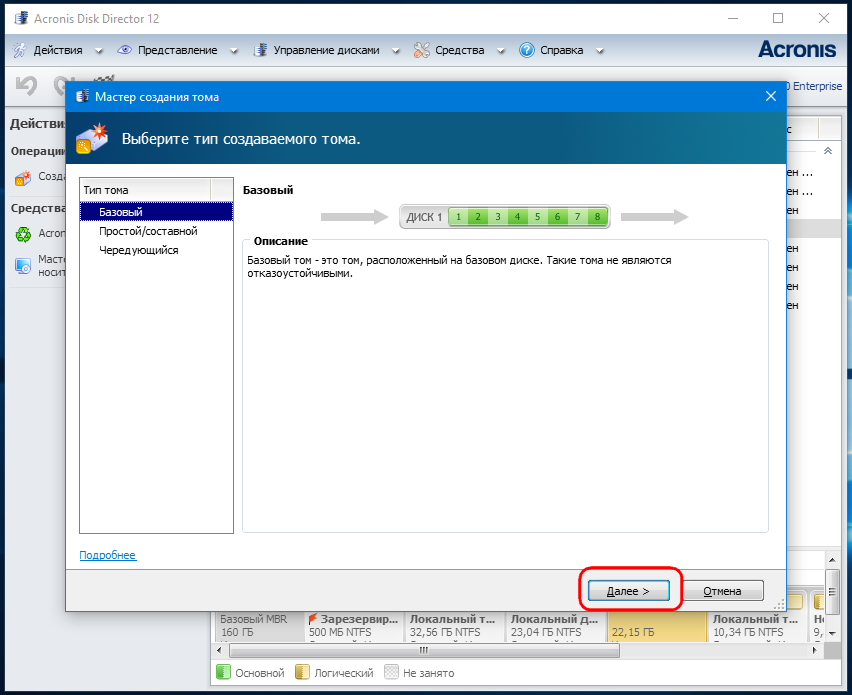Open the Представление menu
Image resolution: width=852 pixels, height=695 pixels.
177,50
